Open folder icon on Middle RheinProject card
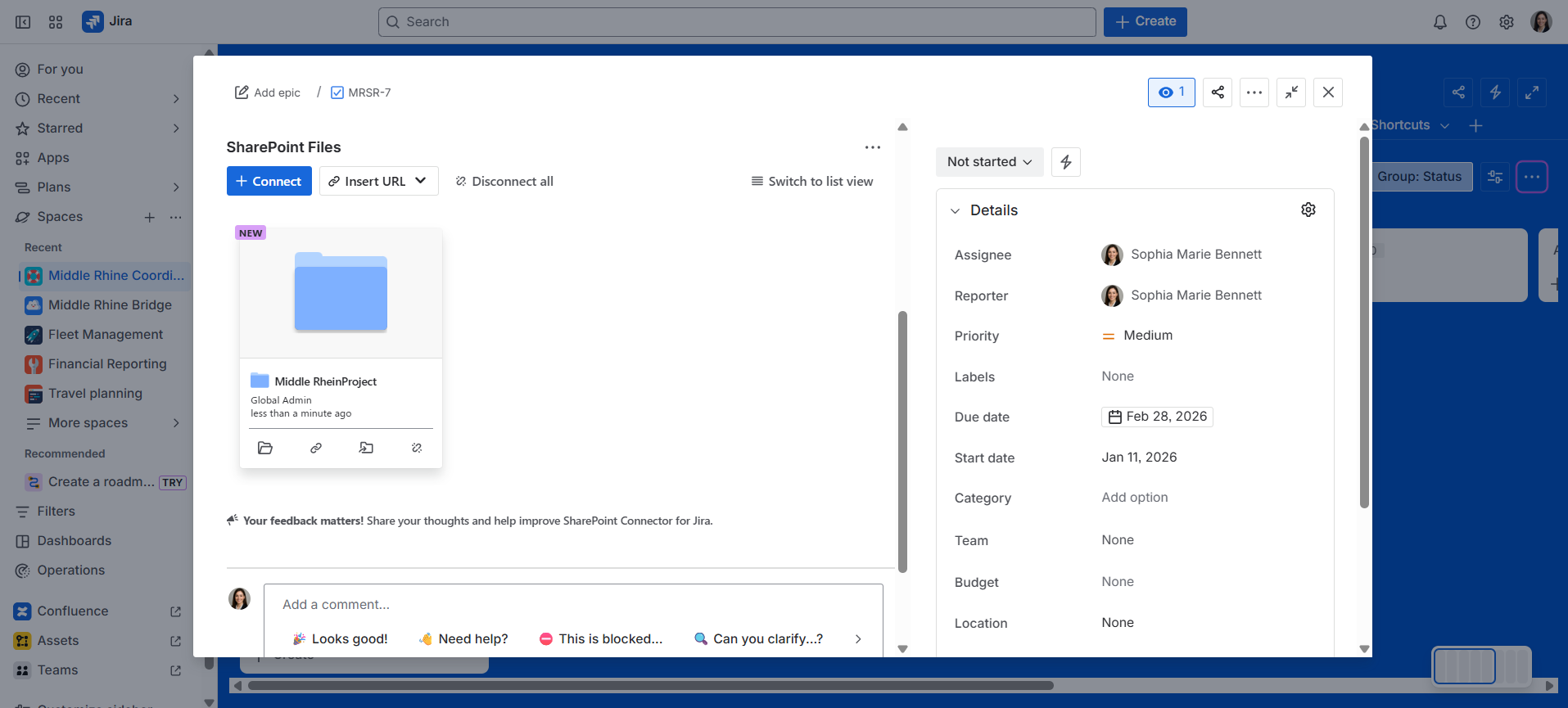Viewport: 1568px width, 708px height. point(264,448)
